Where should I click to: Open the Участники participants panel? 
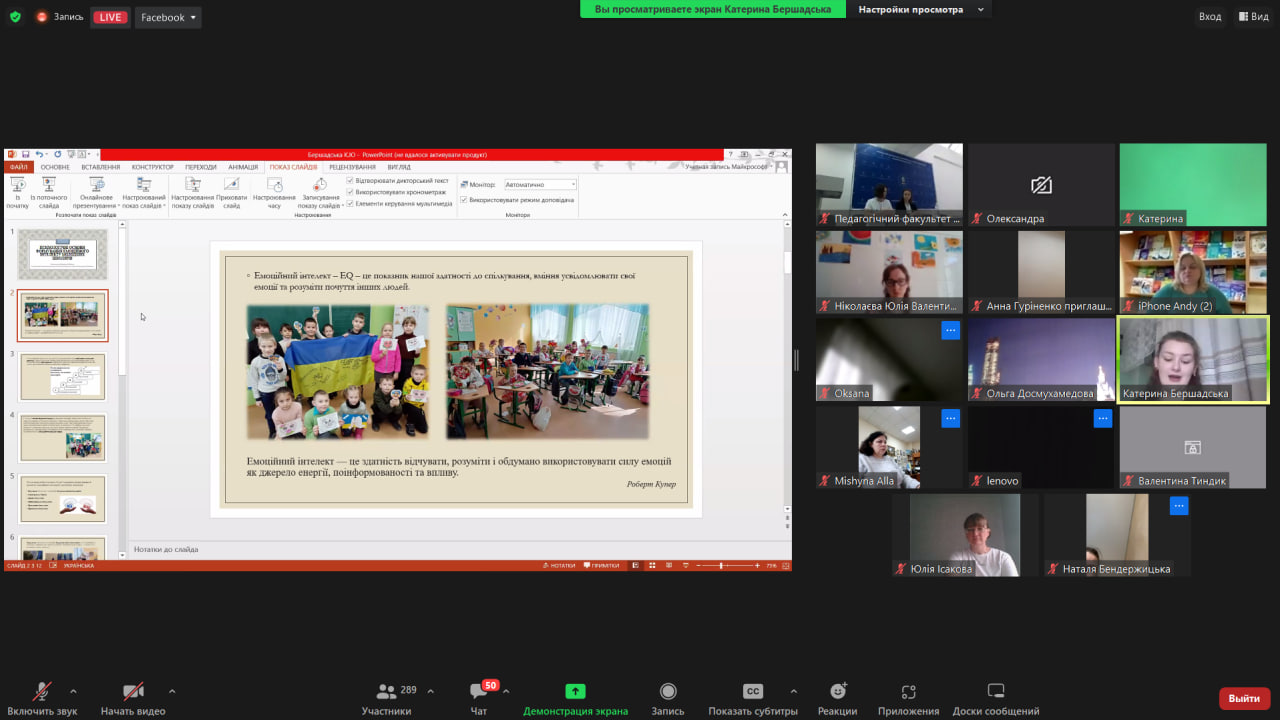tap(386, 692)
